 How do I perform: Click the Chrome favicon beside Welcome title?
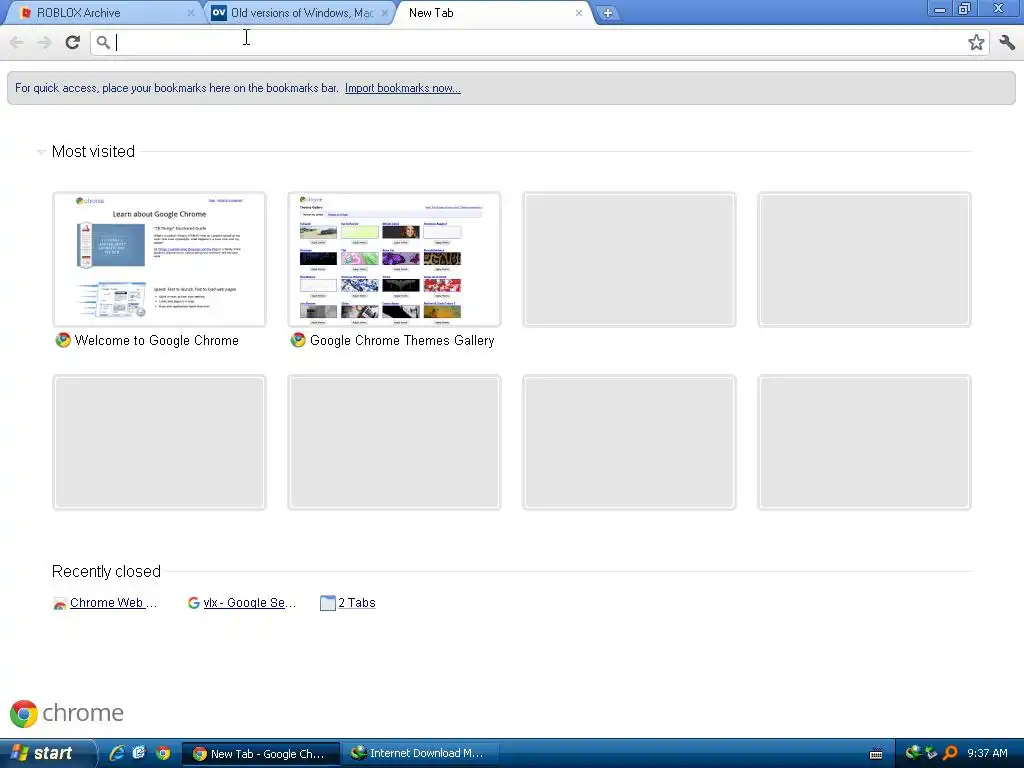(63, 340)
